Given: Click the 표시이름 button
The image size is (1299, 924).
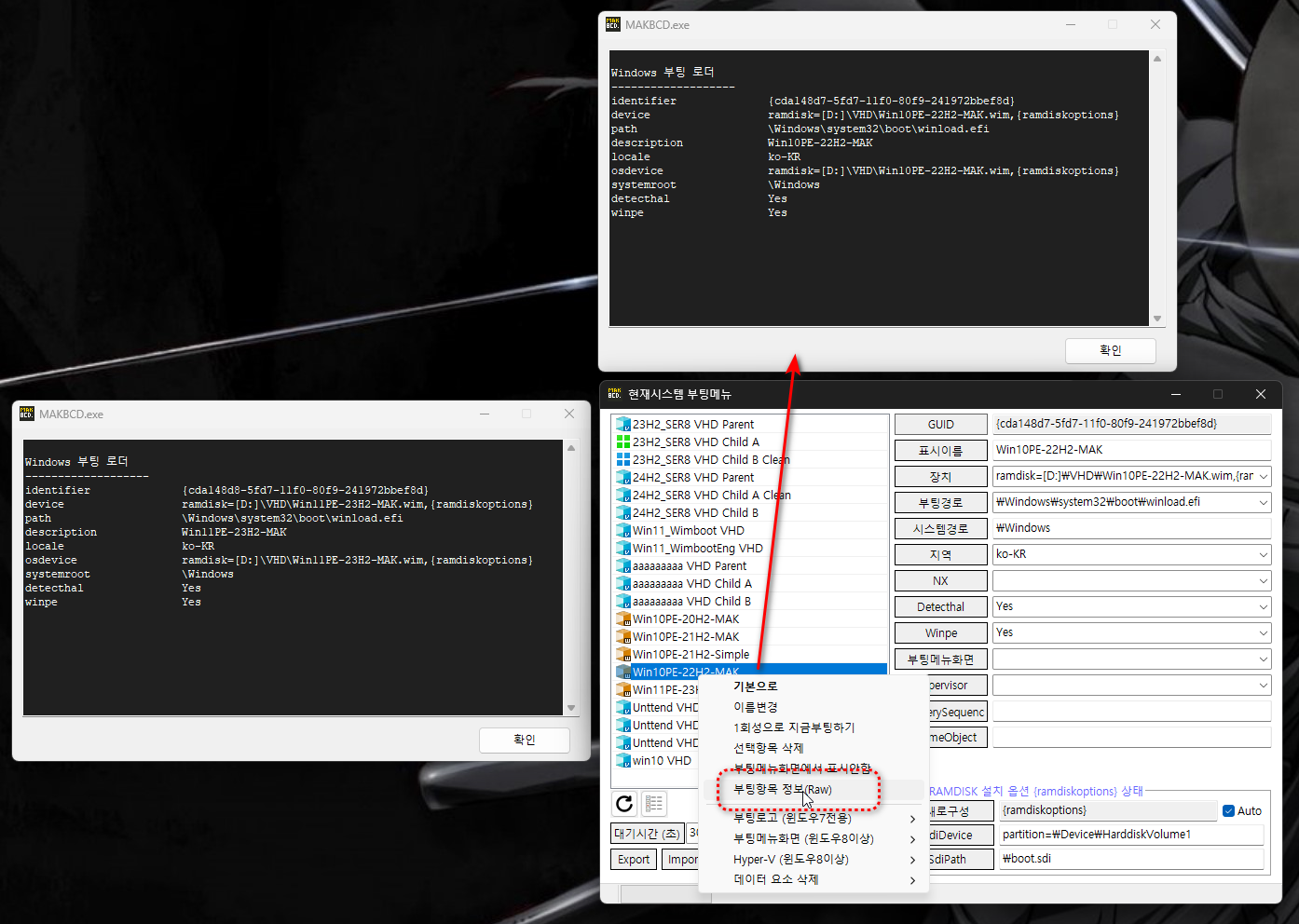Looking at the screenshot, I should coord(940,450).
